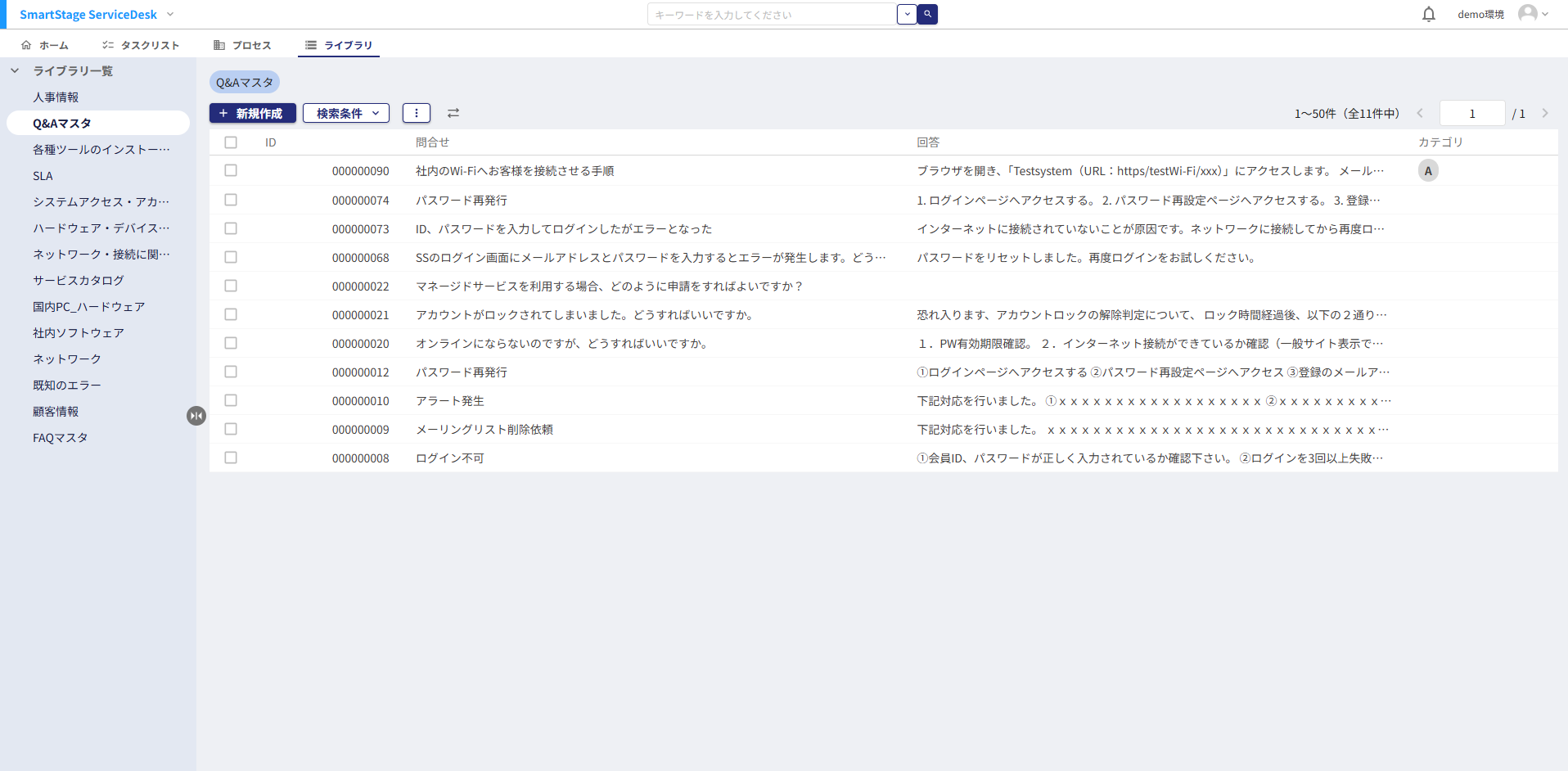Open FAQマスタ in the sidebar
Screen dimensions: 1568x771
(x=60, y=438)
